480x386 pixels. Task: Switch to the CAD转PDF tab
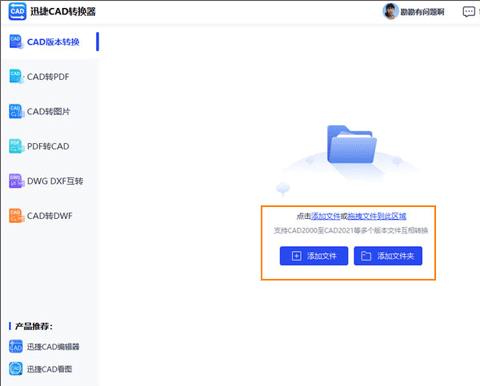pos(50,77)
